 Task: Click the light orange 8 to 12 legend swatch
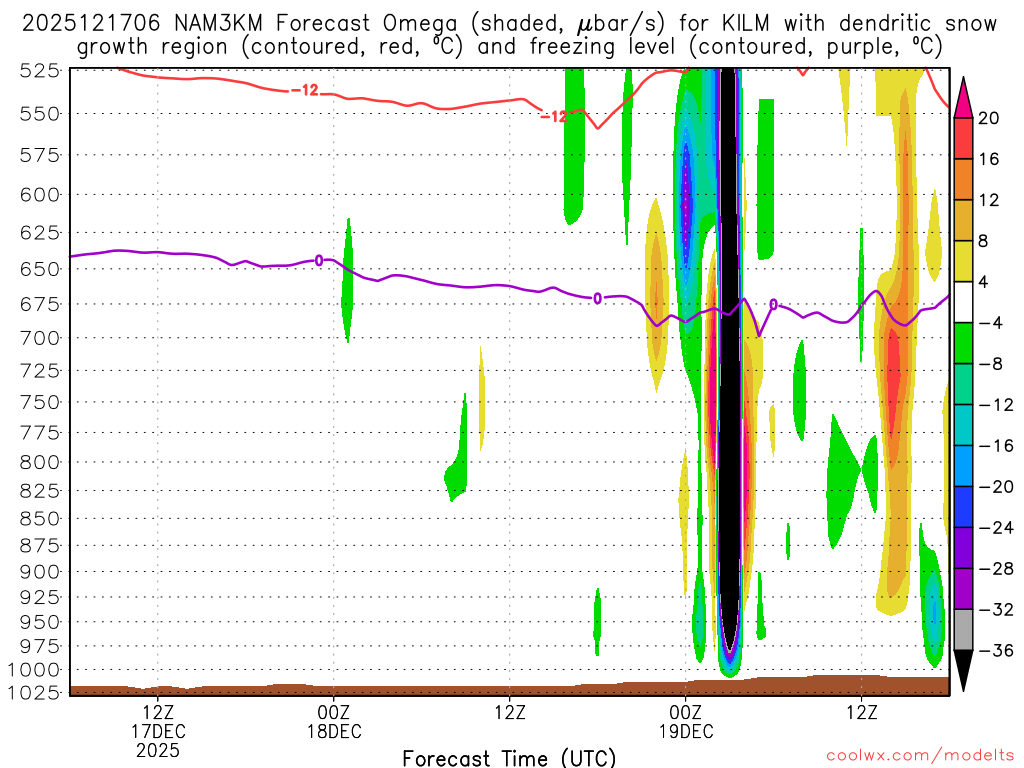tap(963, 221)
